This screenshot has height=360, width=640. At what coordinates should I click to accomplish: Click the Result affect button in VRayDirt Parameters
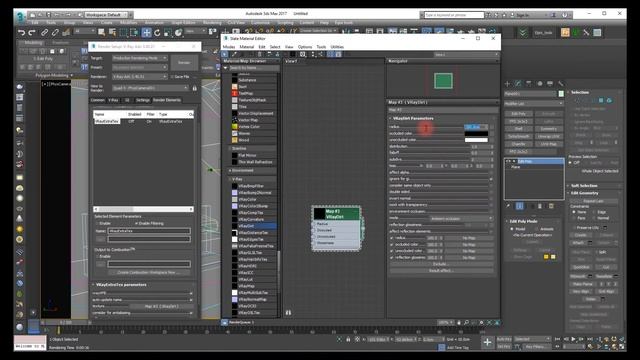coord(441,270)
